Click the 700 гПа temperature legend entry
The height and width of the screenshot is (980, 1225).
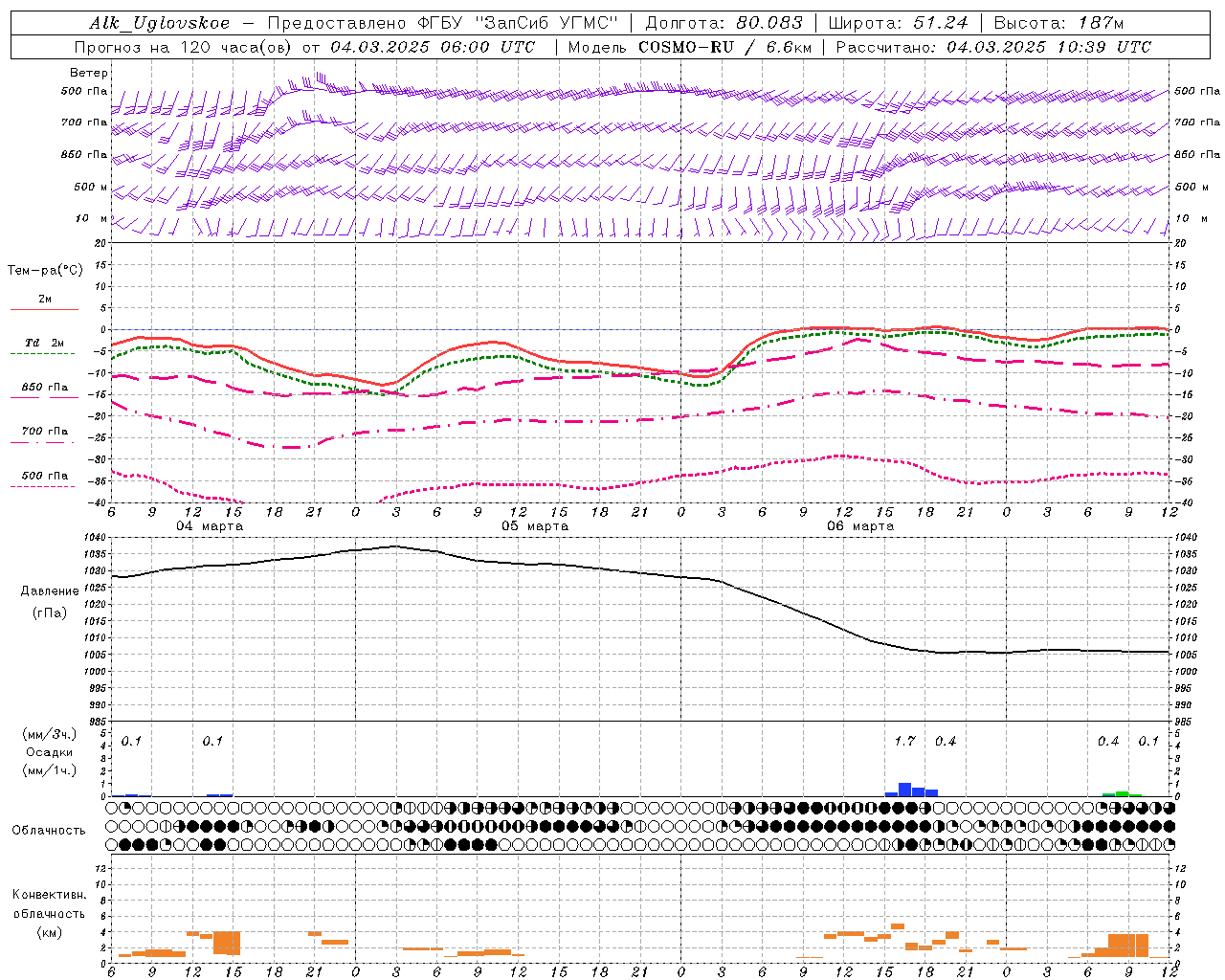[x=45, y=432]
